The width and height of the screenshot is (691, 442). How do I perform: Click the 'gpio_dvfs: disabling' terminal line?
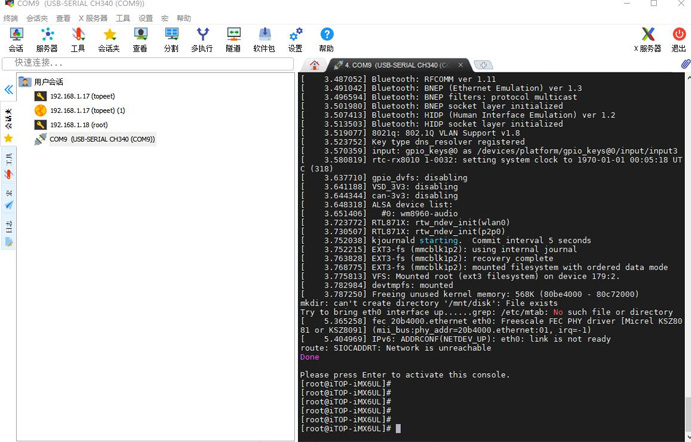[384, 178]
